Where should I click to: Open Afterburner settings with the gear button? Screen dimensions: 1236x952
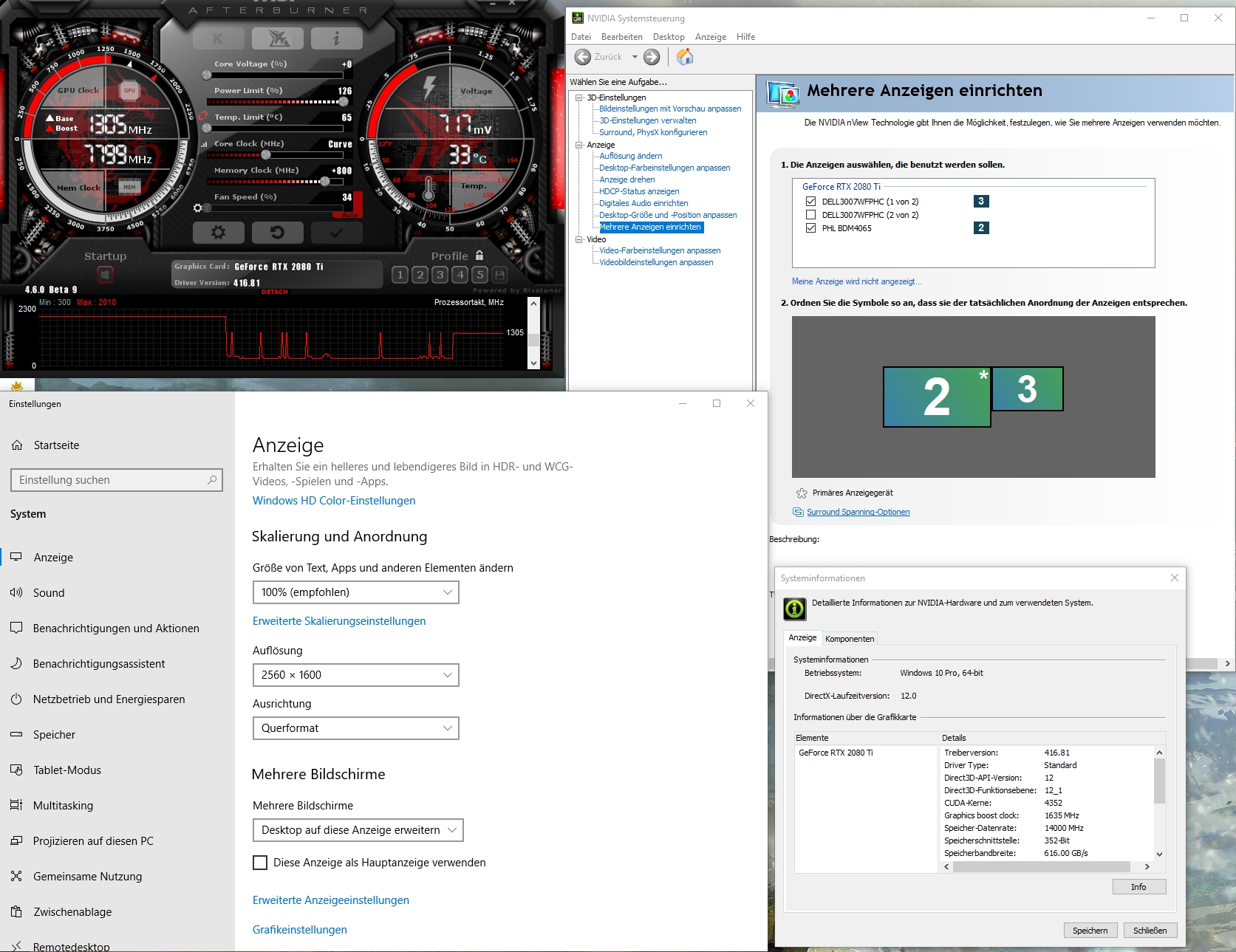point(218,233)
